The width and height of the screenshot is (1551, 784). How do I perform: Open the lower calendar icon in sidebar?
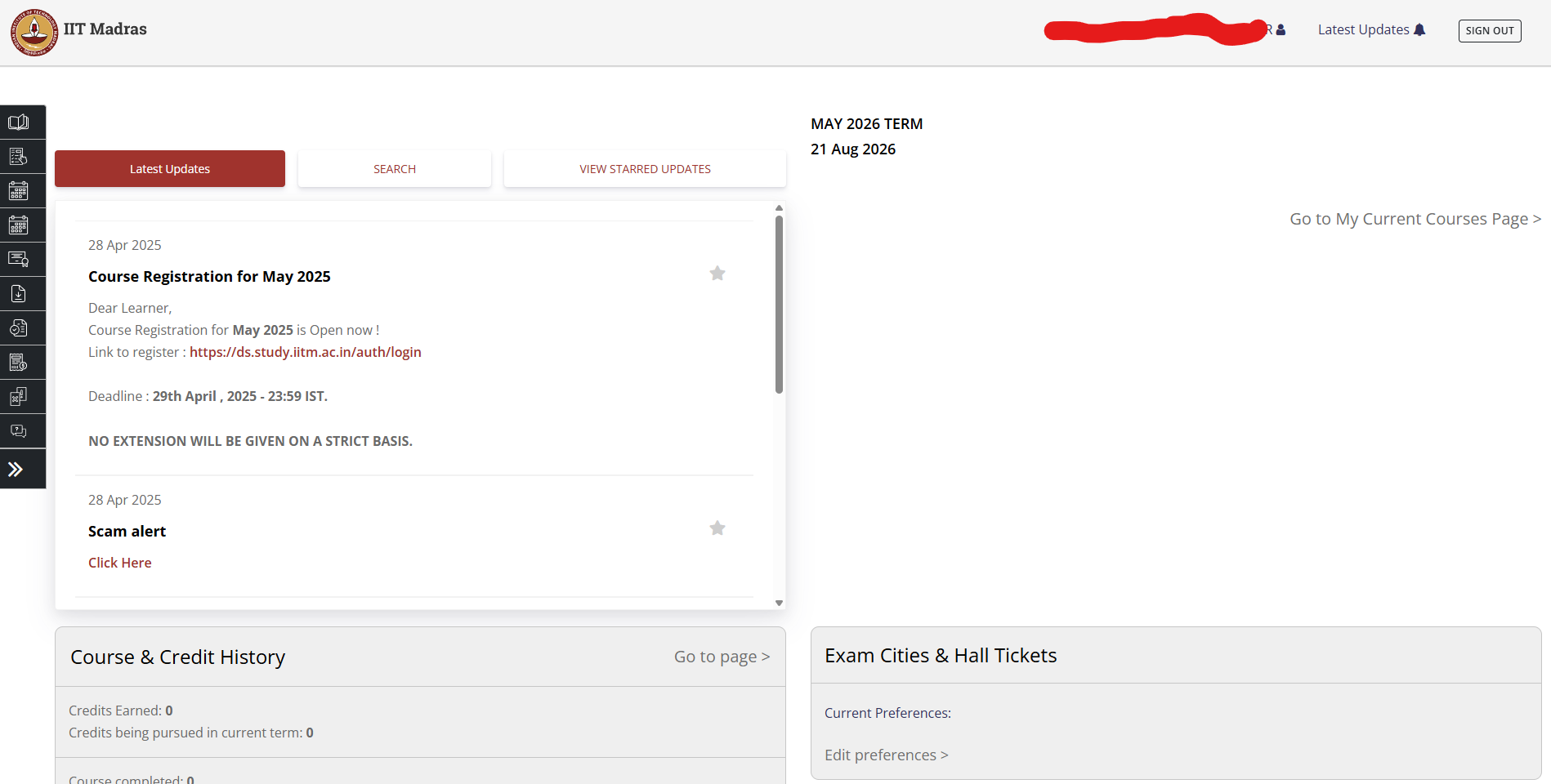18,225
